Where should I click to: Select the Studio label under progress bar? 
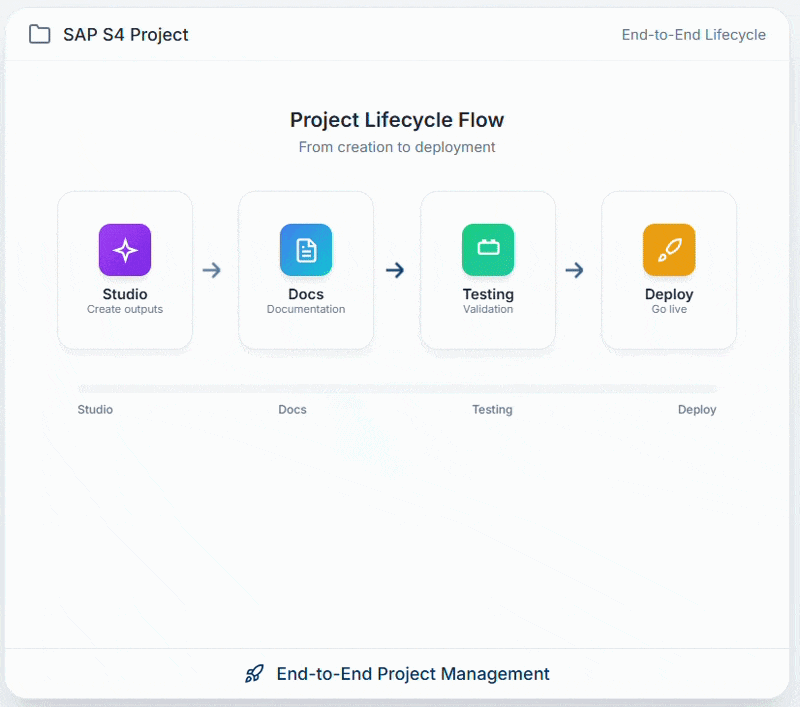point(95,410)
